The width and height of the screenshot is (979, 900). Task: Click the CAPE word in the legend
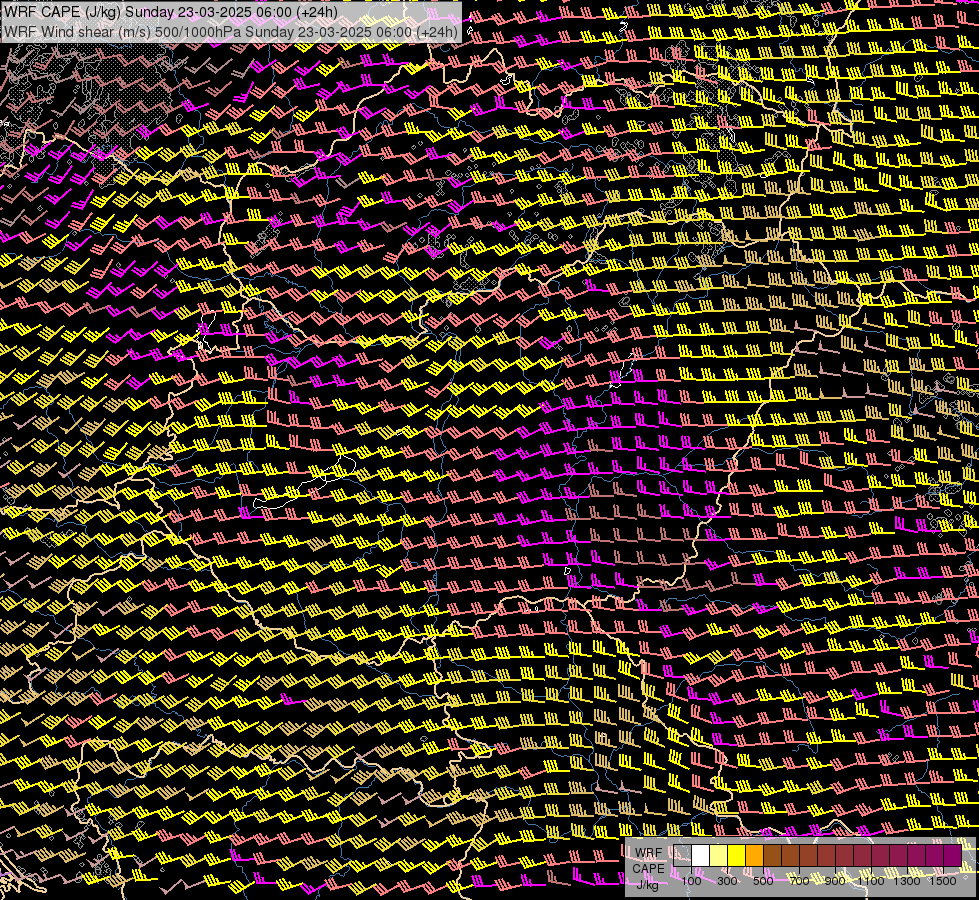[x=649, y=869]
